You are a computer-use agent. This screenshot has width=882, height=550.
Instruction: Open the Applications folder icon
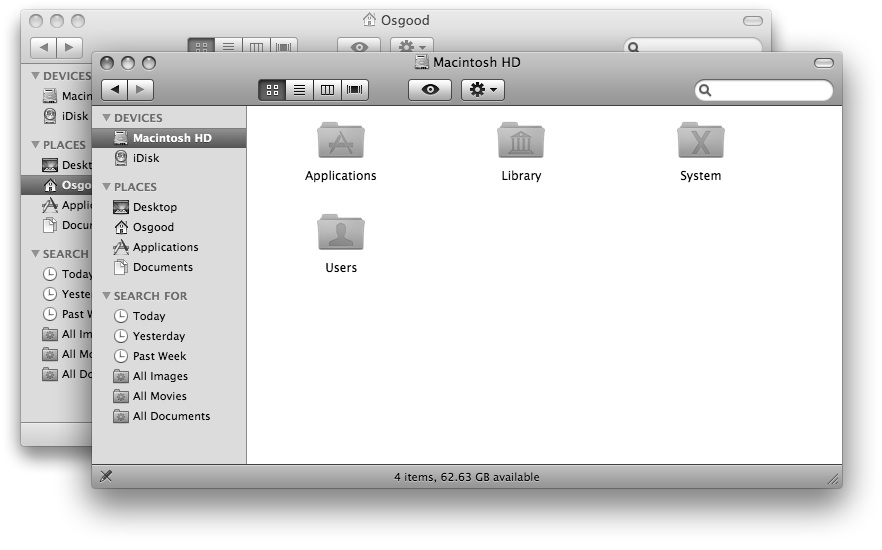(x=341, y=142)
